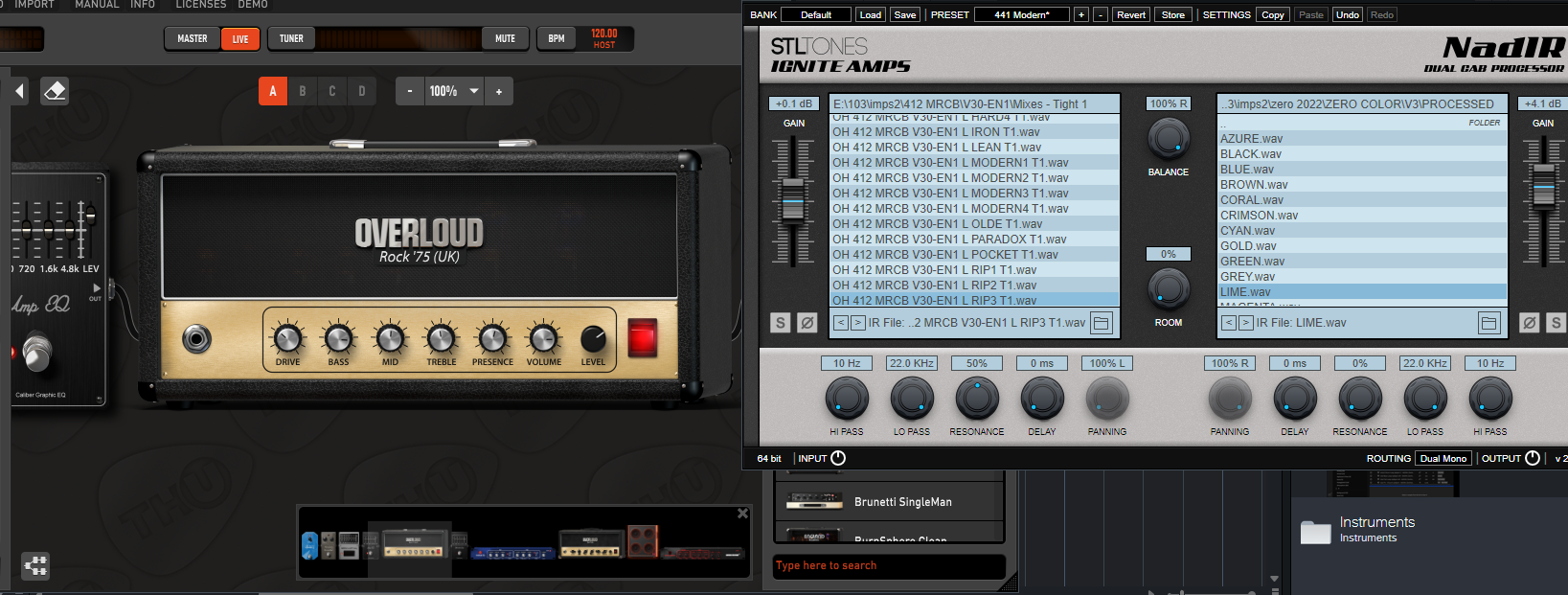This screenshot has width=1568, height=595.
Task: Select snapshot A tab
Action: pos(273,91)
